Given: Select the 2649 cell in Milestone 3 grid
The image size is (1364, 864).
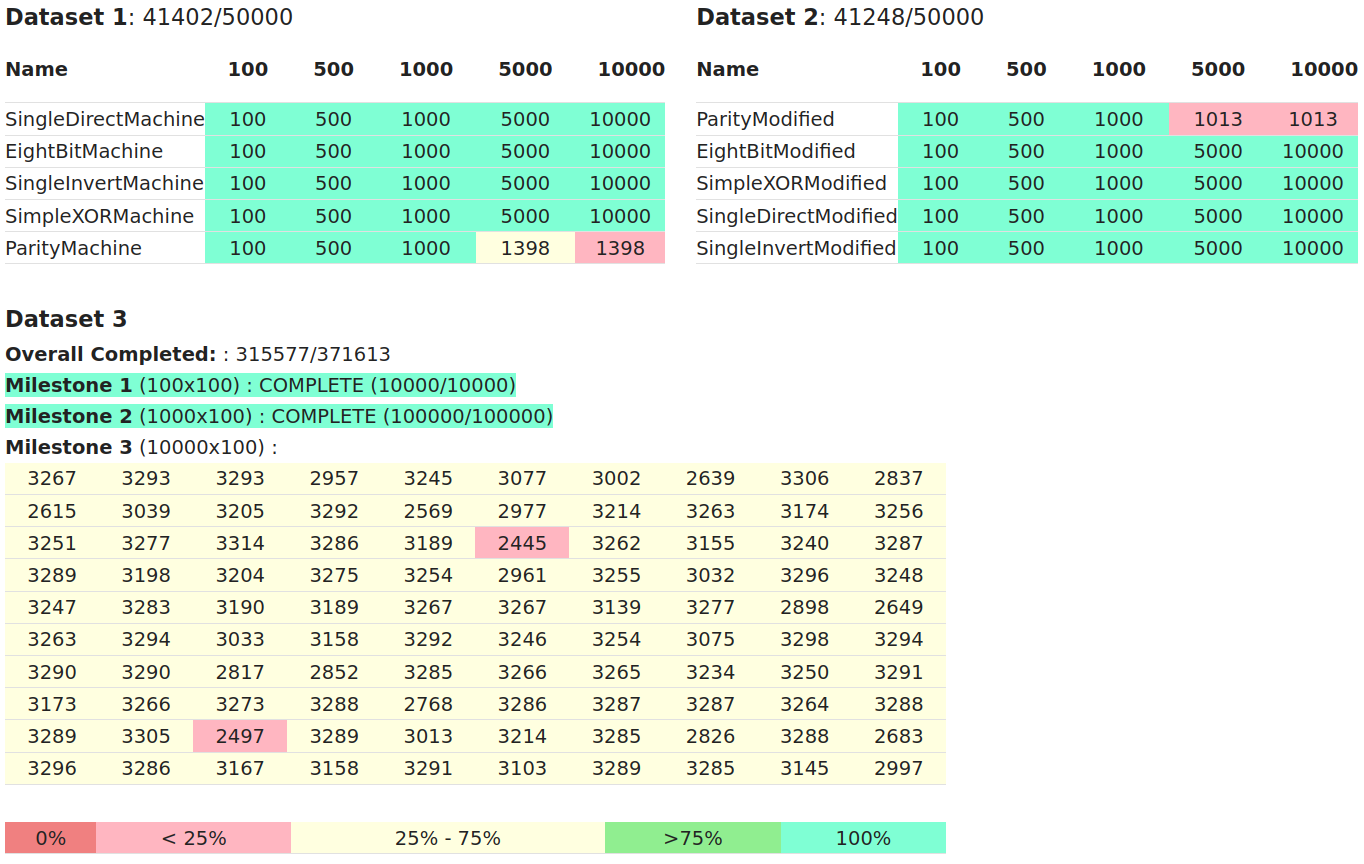Looking at the screenshot, I should point(899,607).
